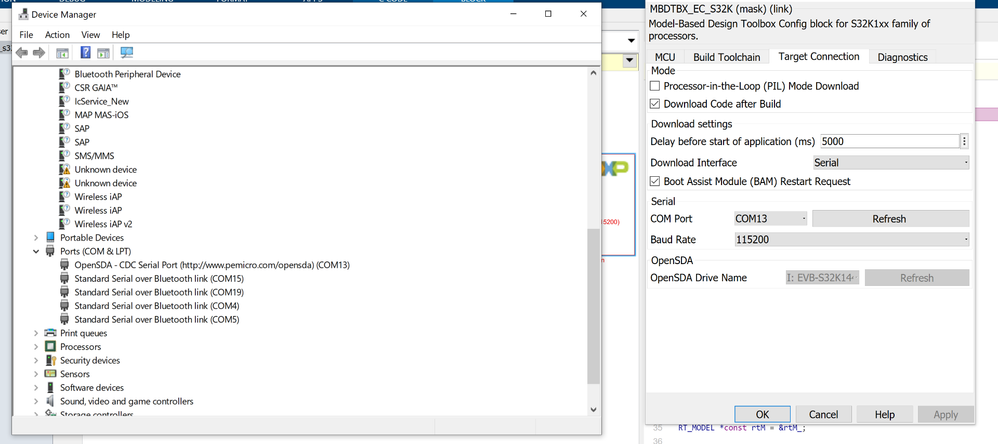Select the SMS/MMS device icon
Screen dimensions: 998x444
coord(64,156)
